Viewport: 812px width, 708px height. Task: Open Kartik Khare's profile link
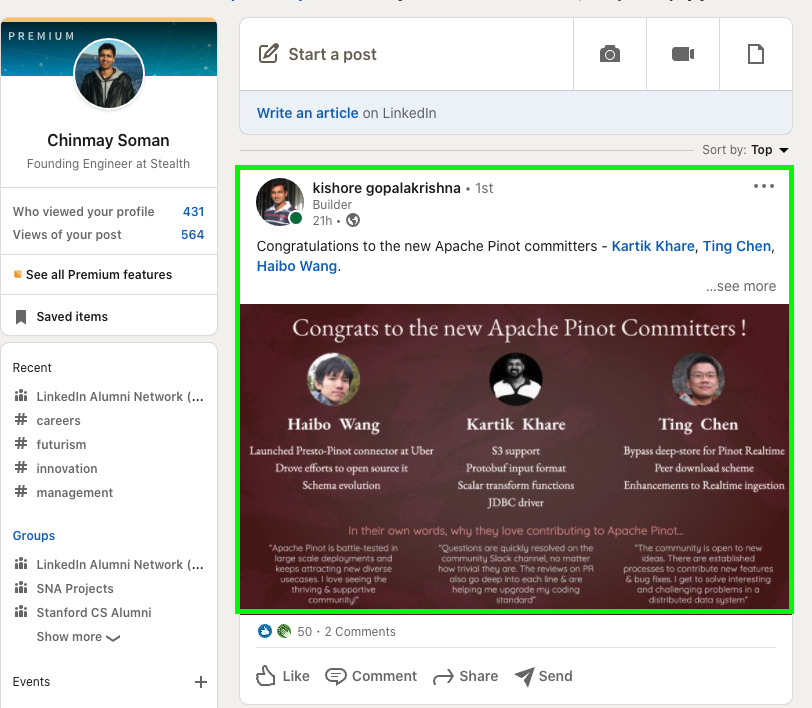(x=652, y=246)
